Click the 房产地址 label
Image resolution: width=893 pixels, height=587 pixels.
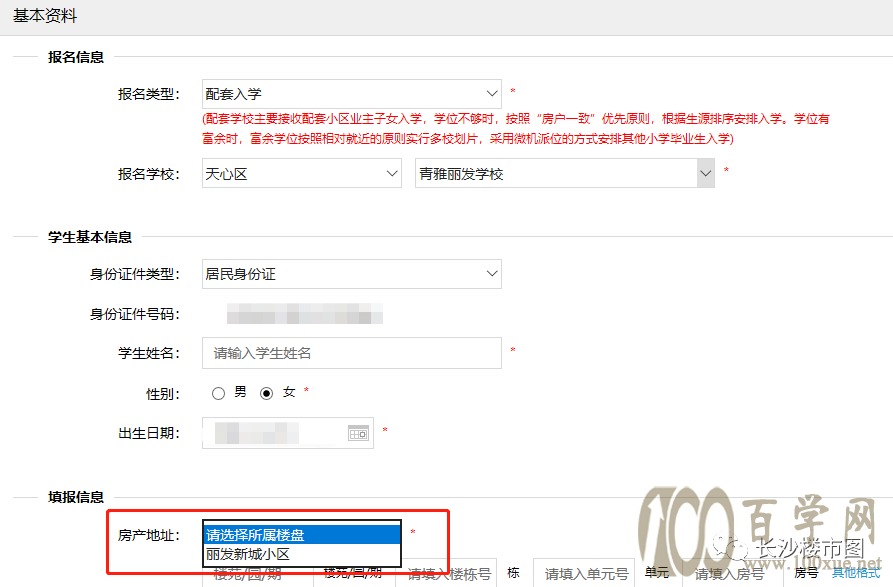(149, 535)
